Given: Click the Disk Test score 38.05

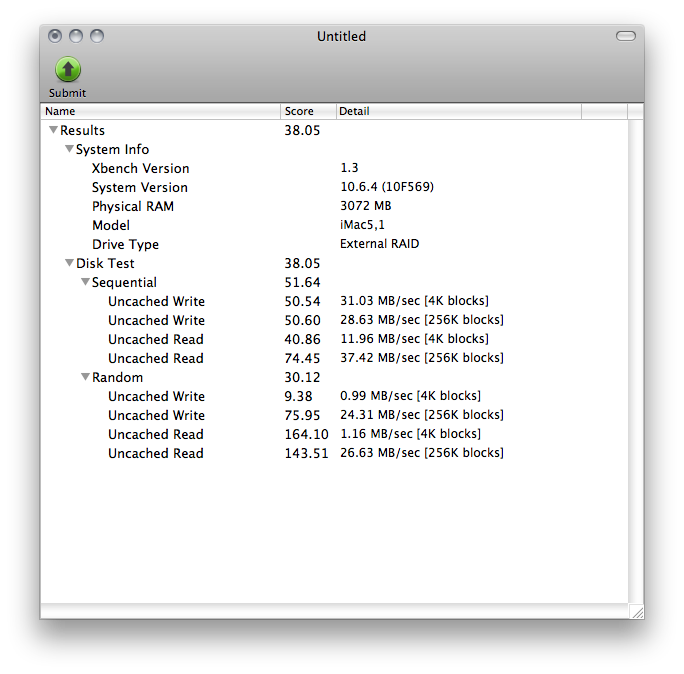Looking at the screenshot, I should [302, 263].
